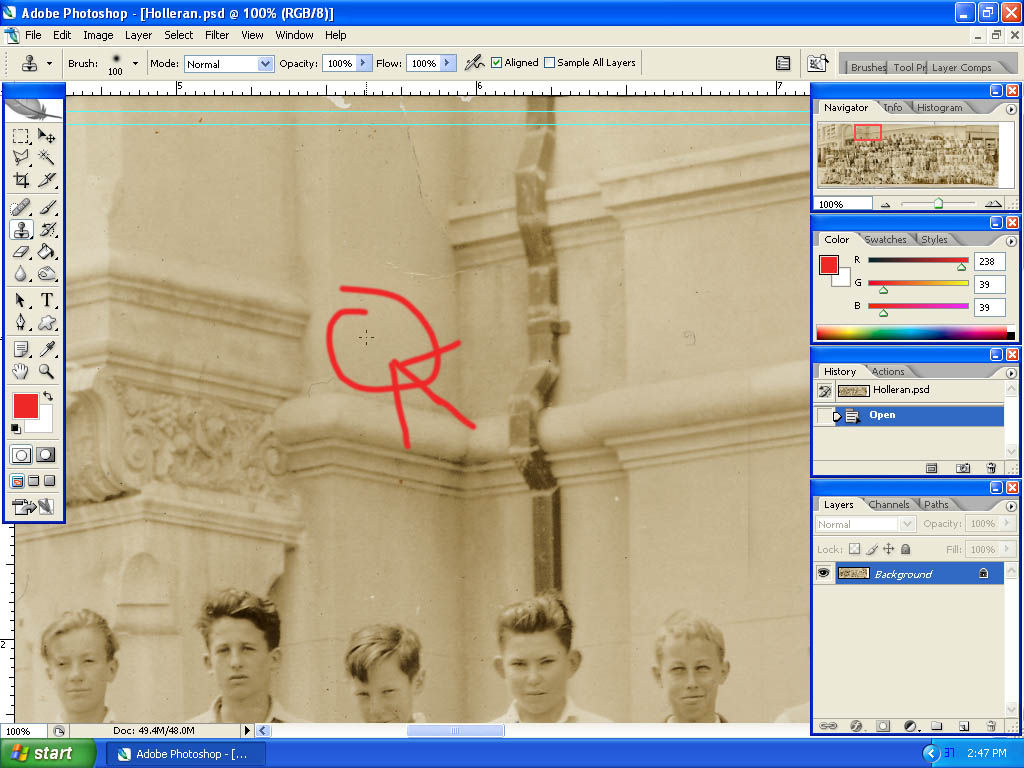Open the Filter menu

[x=217, y=35]
